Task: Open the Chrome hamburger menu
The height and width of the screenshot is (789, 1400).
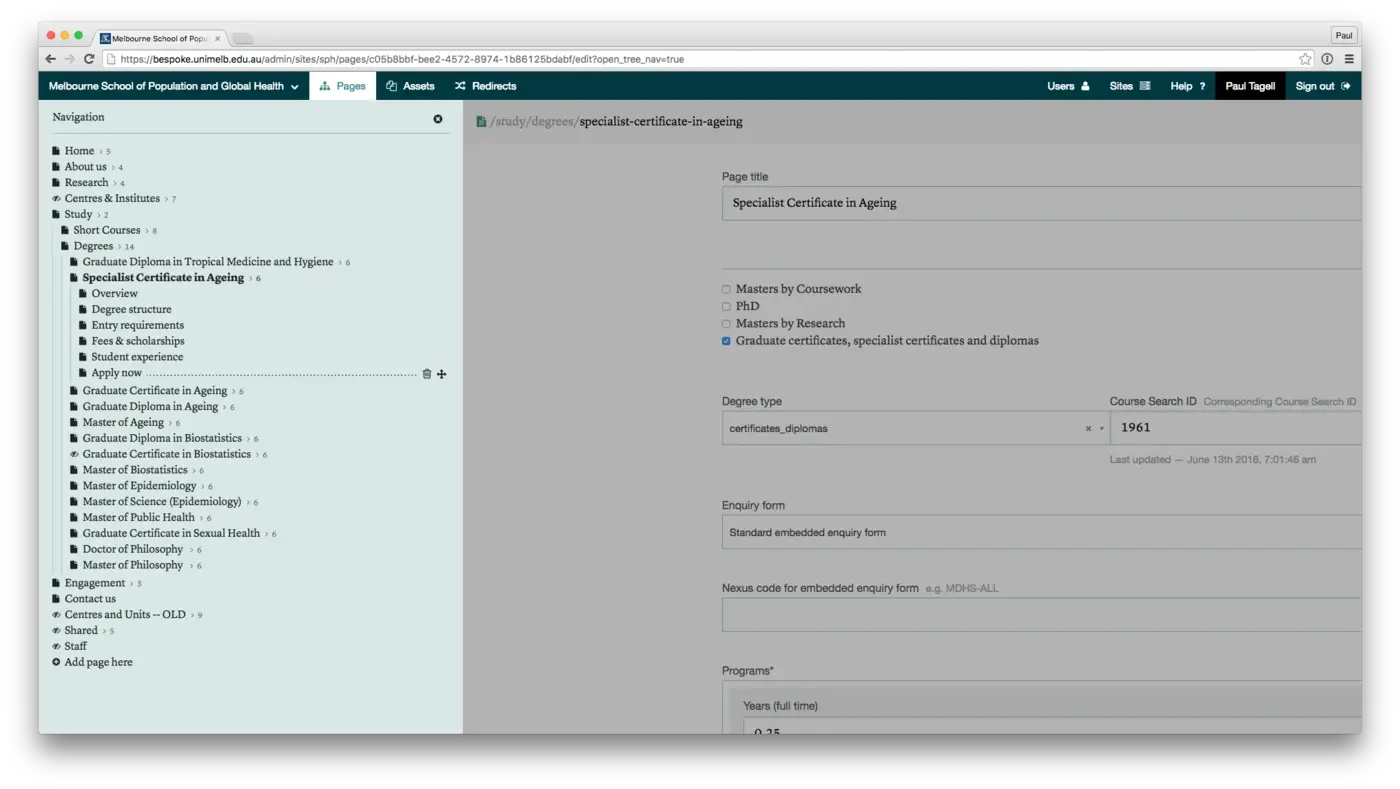Action: (x=1349, y=59)
